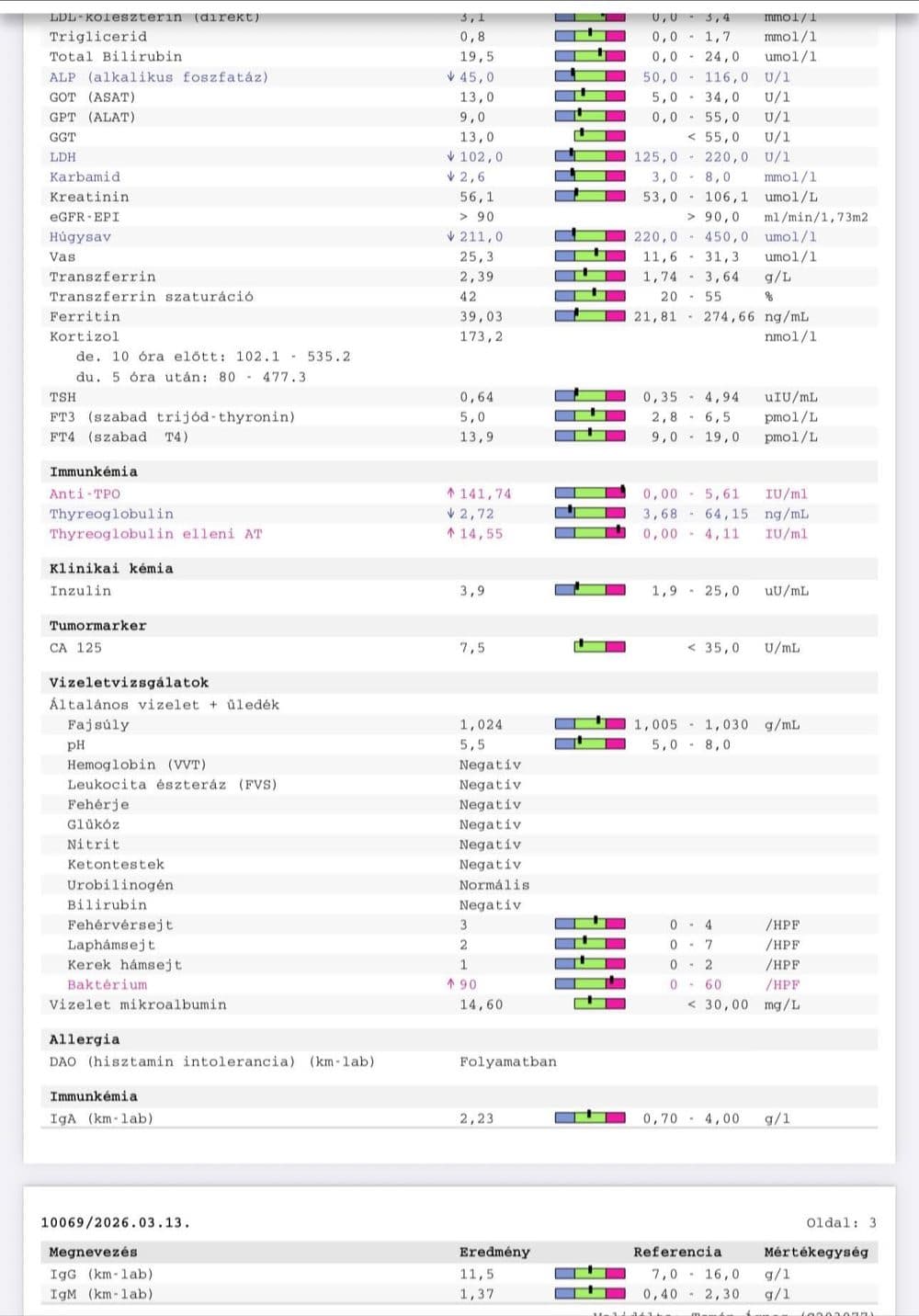Click the Inzulin value 3,9

click(472, 591)
